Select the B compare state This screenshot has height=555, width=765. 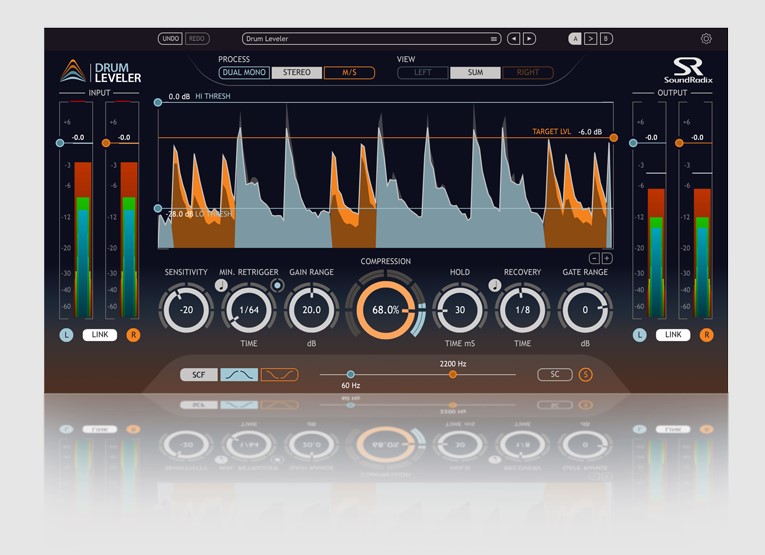[x=606, y=39]
